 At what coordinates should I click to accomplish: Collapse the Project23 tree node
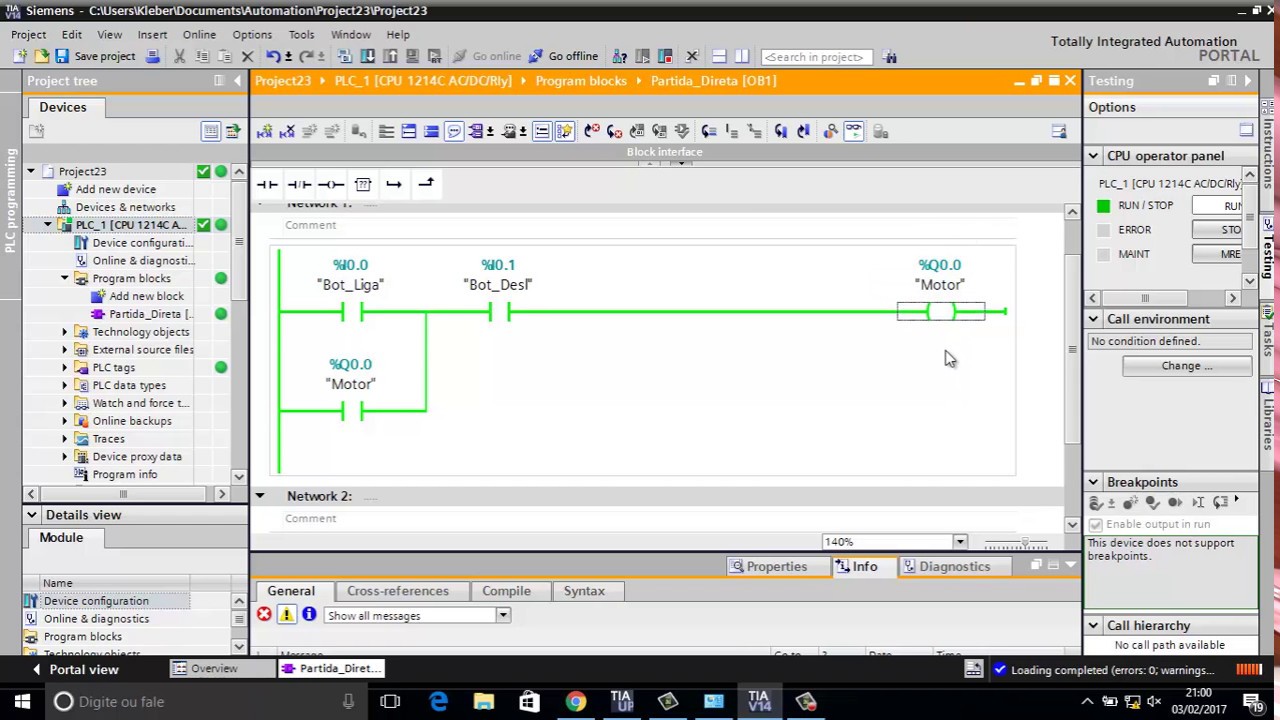31,172
